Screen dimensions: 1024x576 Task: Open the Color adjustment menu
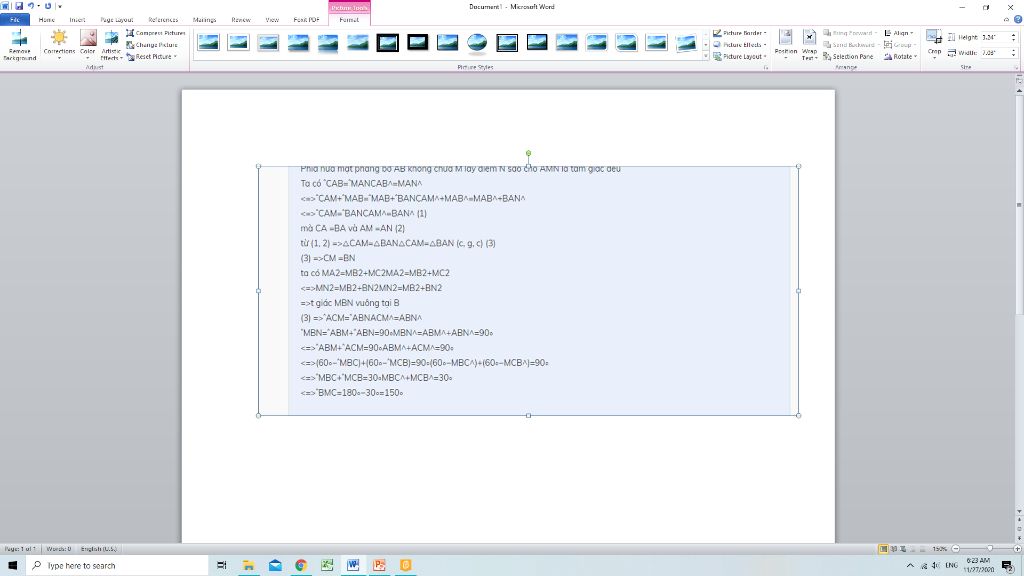coord(88,46)
